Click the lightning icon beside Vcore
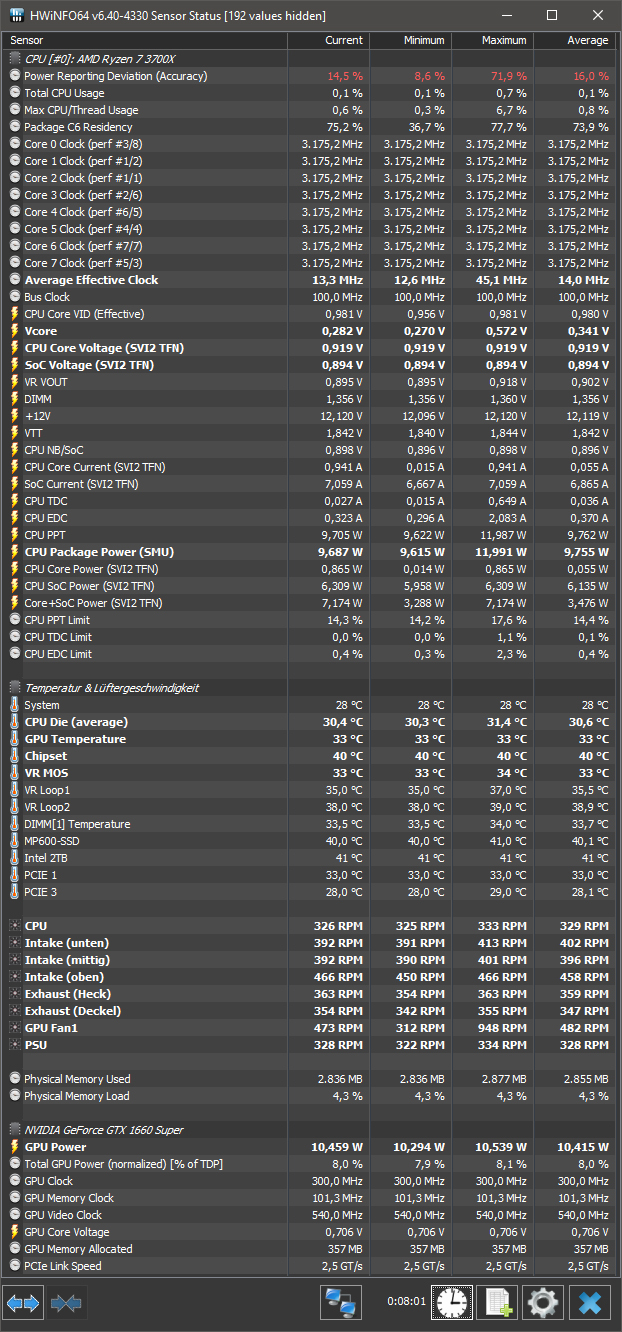This screenshot has height=1332, width=622. [15, 331]
